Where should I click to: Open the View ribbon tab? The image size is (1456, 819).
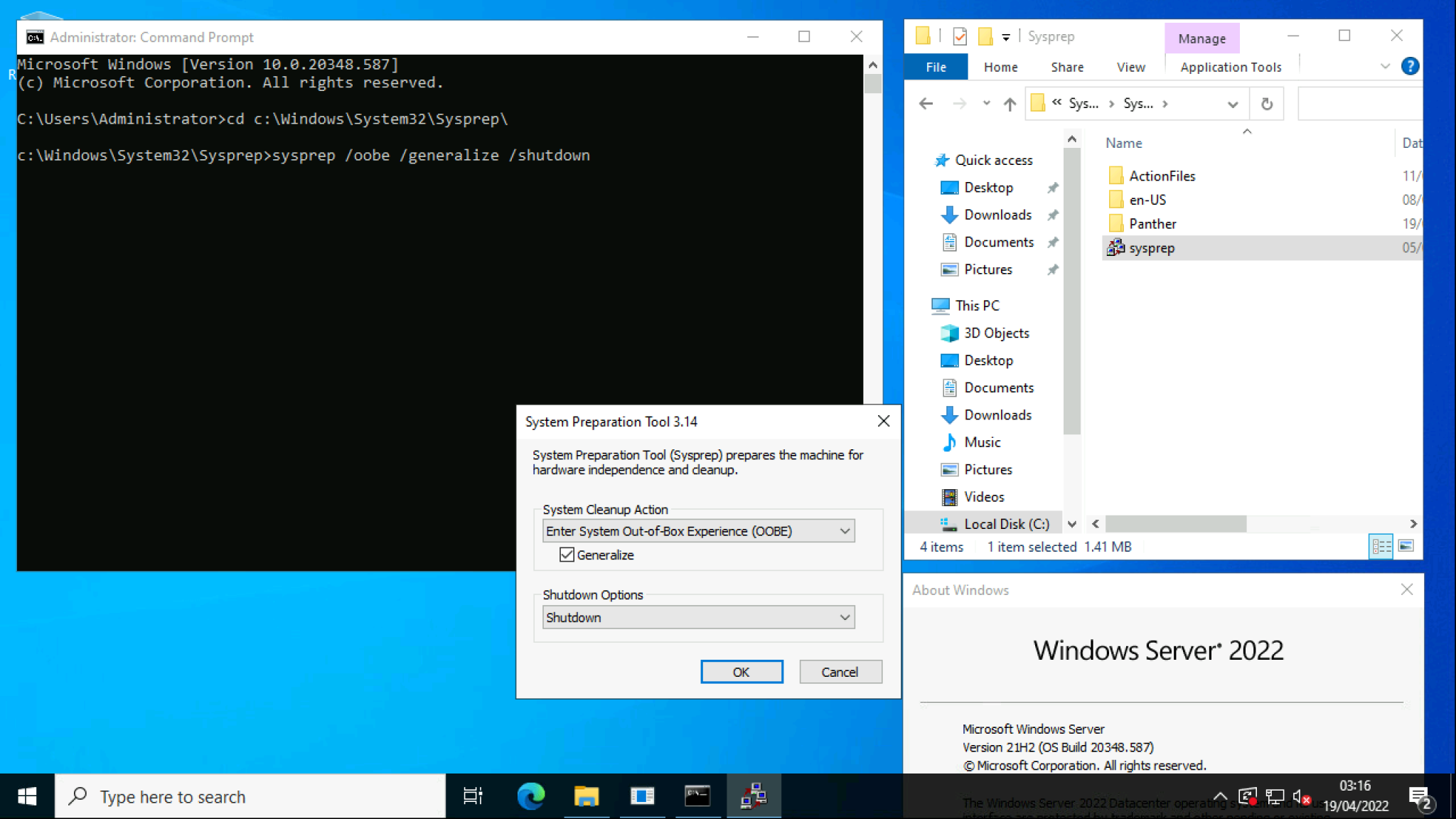click(1130, 67)
